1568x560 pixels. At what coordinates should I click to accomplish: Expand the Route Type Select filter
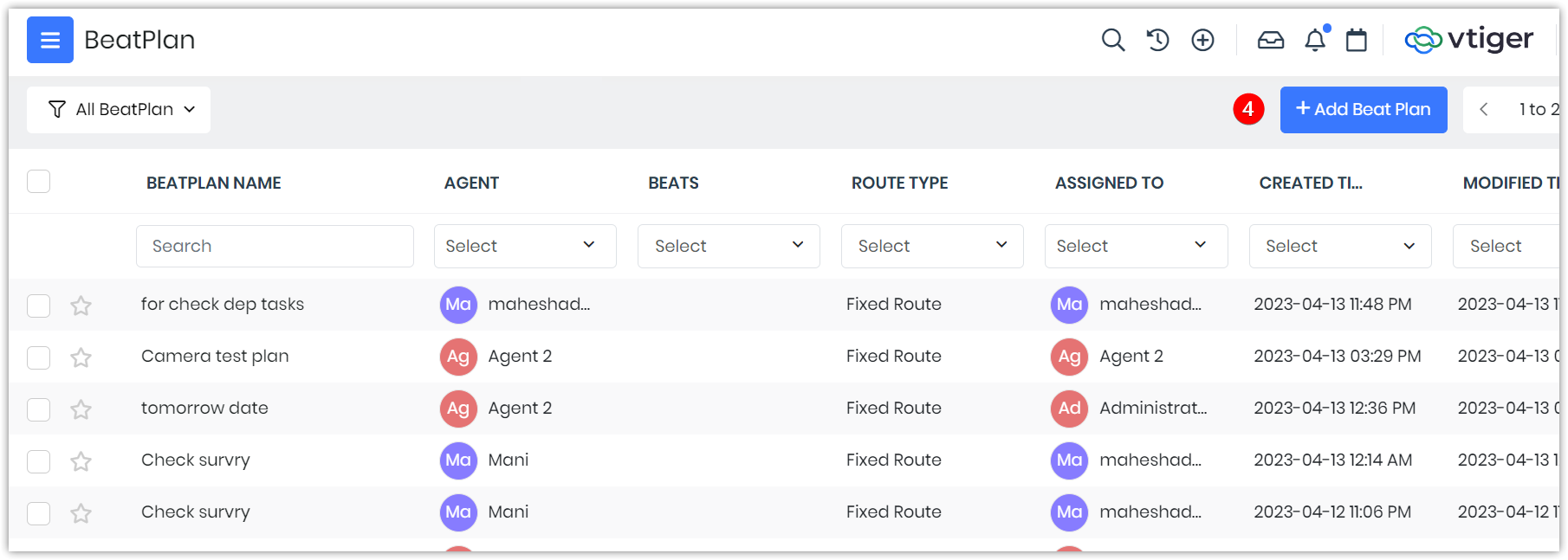tap(932, 246)
